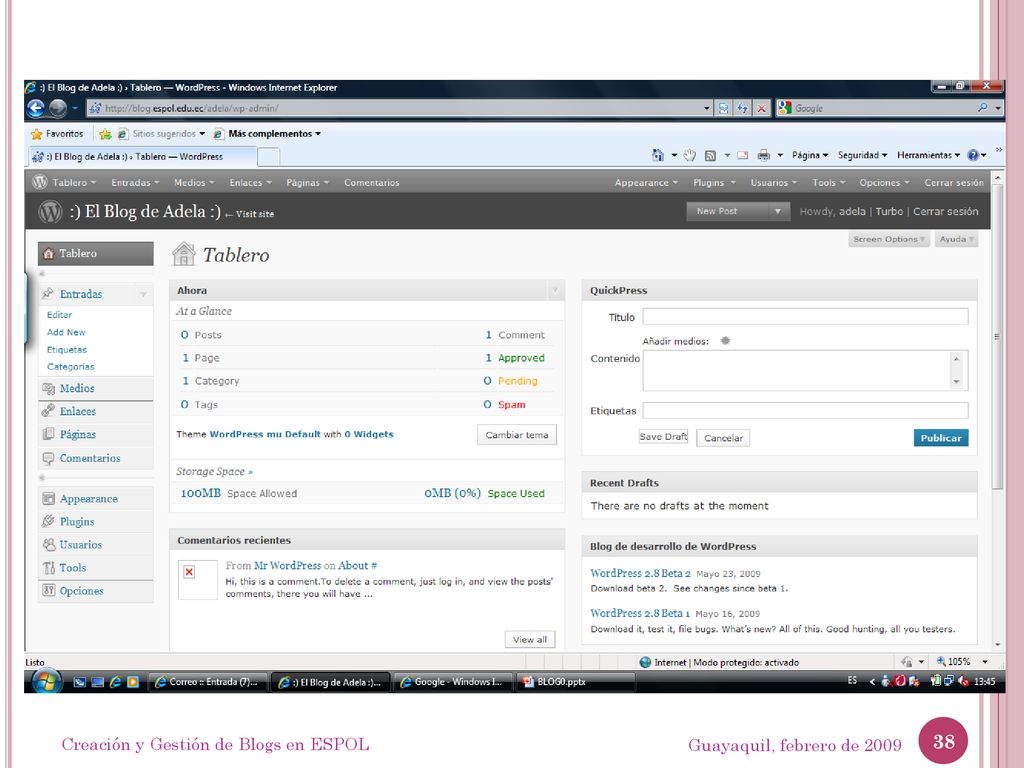Click the Print icon in command bar
The image size is (1024, 768).
763,155
